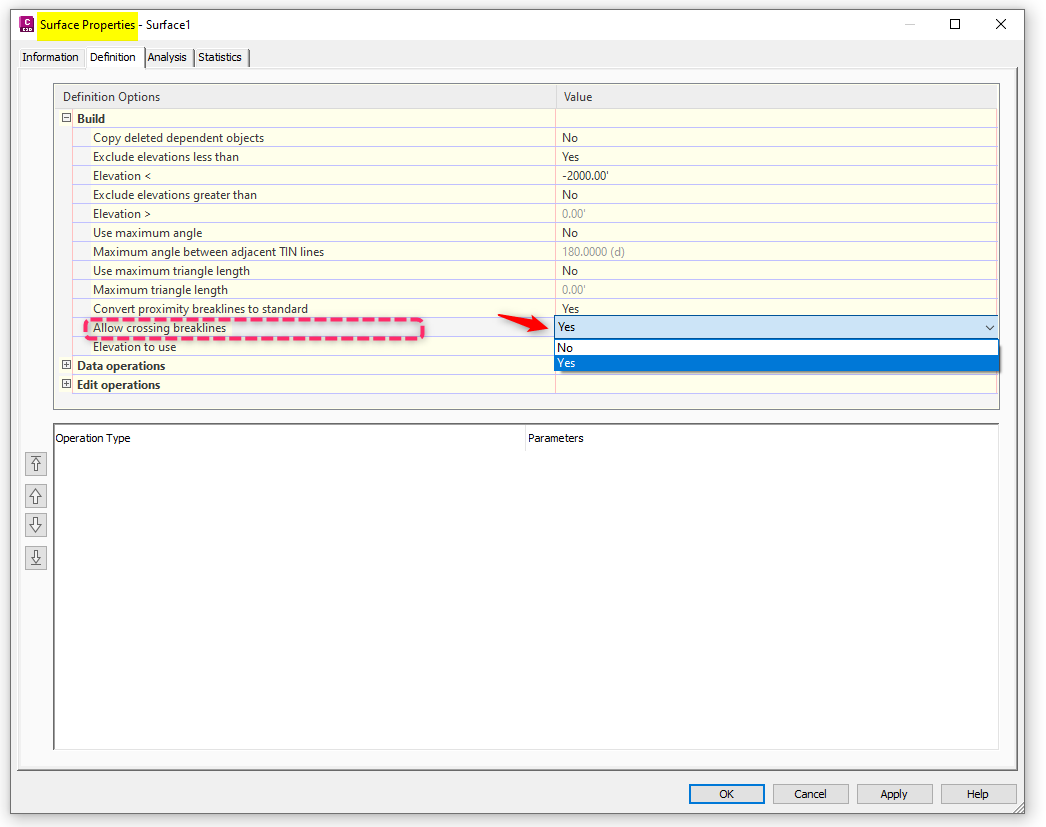Switch to the Statistics tab
Image resolution: width=1046 pixels, height=827 pixels.
coord(219,57)
